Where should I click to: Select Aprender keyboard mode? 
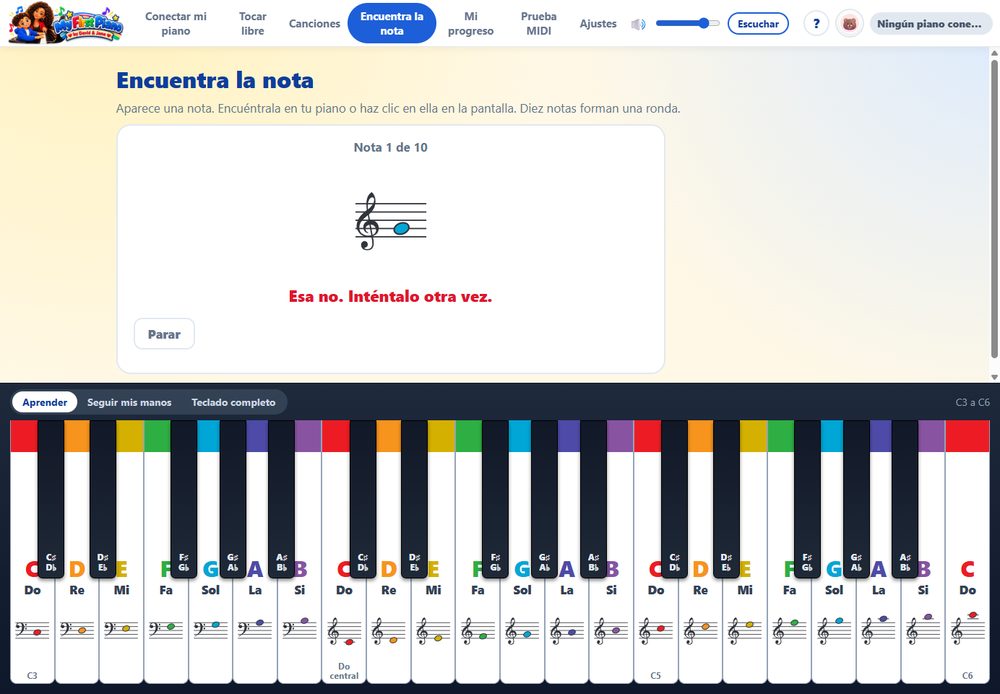click(x=45, y=402)
